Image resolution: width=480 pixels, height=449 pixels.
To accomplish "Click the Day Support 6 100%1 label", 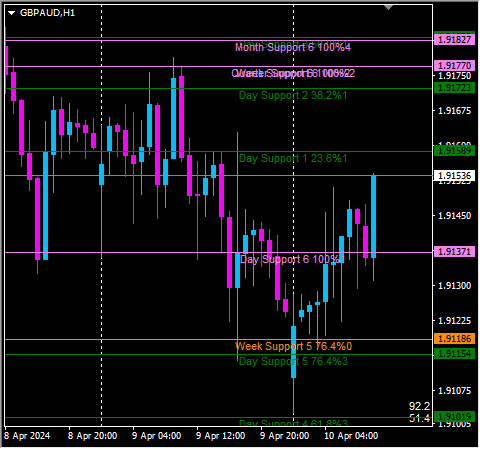I will (292, 259).
